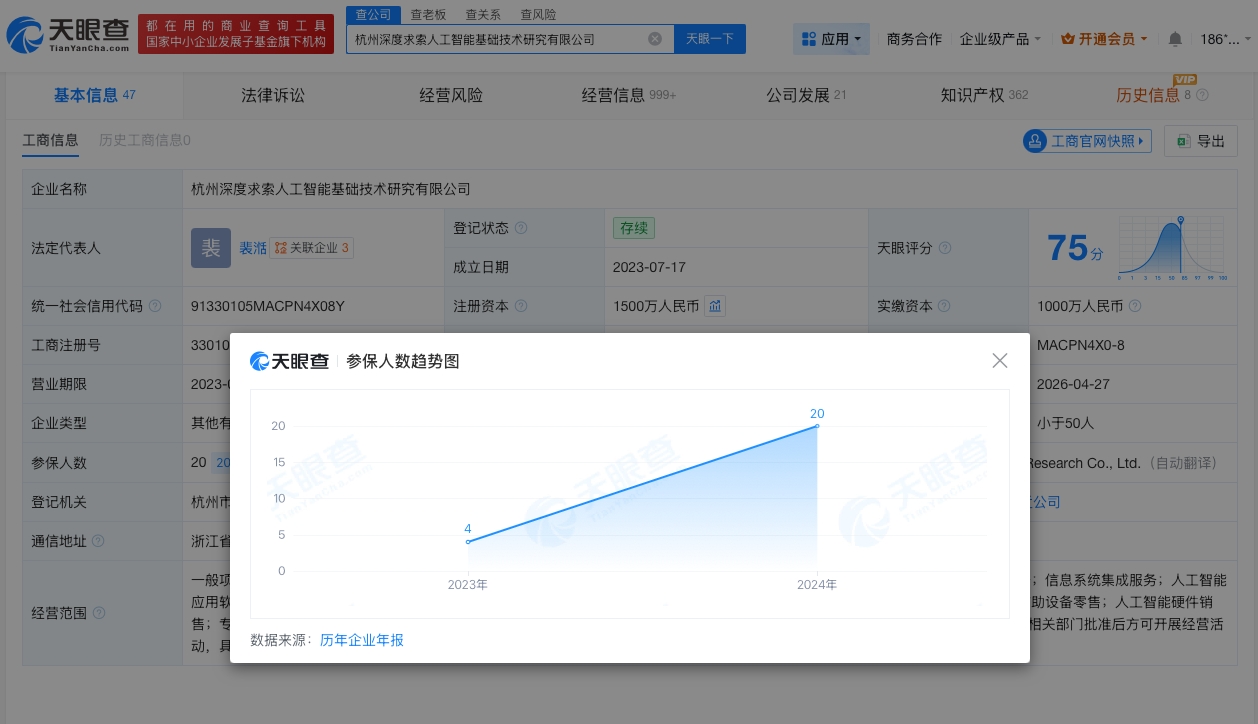Expand 工商官网快照 button arrow
The height and width of the screenshot is (724, 1258).
[1142, 141]
